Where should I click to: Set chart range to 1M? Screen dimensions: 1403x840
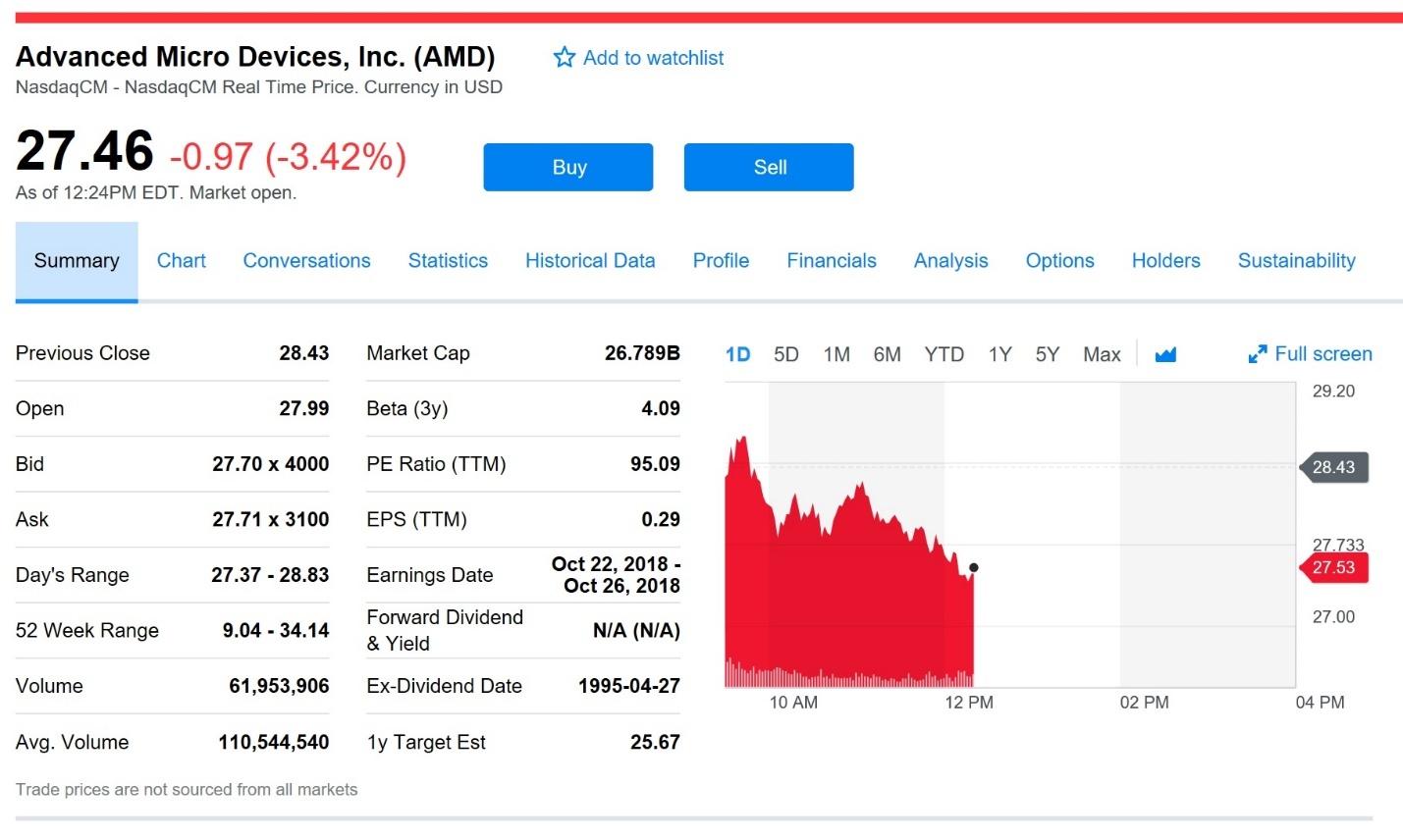pyautogui.click(x=836, y=354)
